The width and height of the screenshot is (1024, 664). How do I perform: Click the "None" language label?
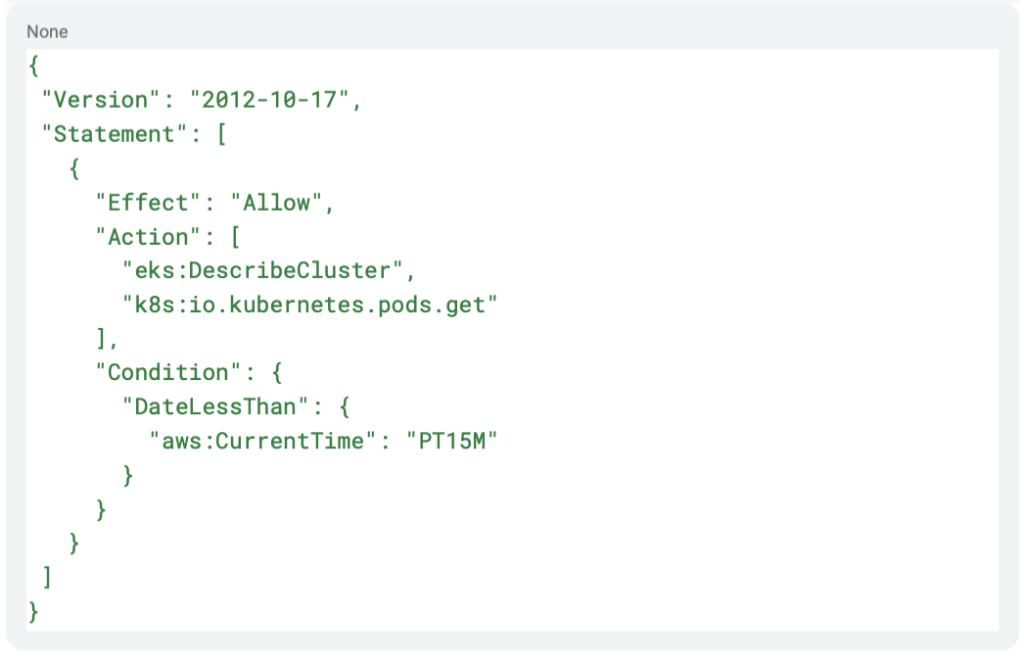[x=47, y=32]
